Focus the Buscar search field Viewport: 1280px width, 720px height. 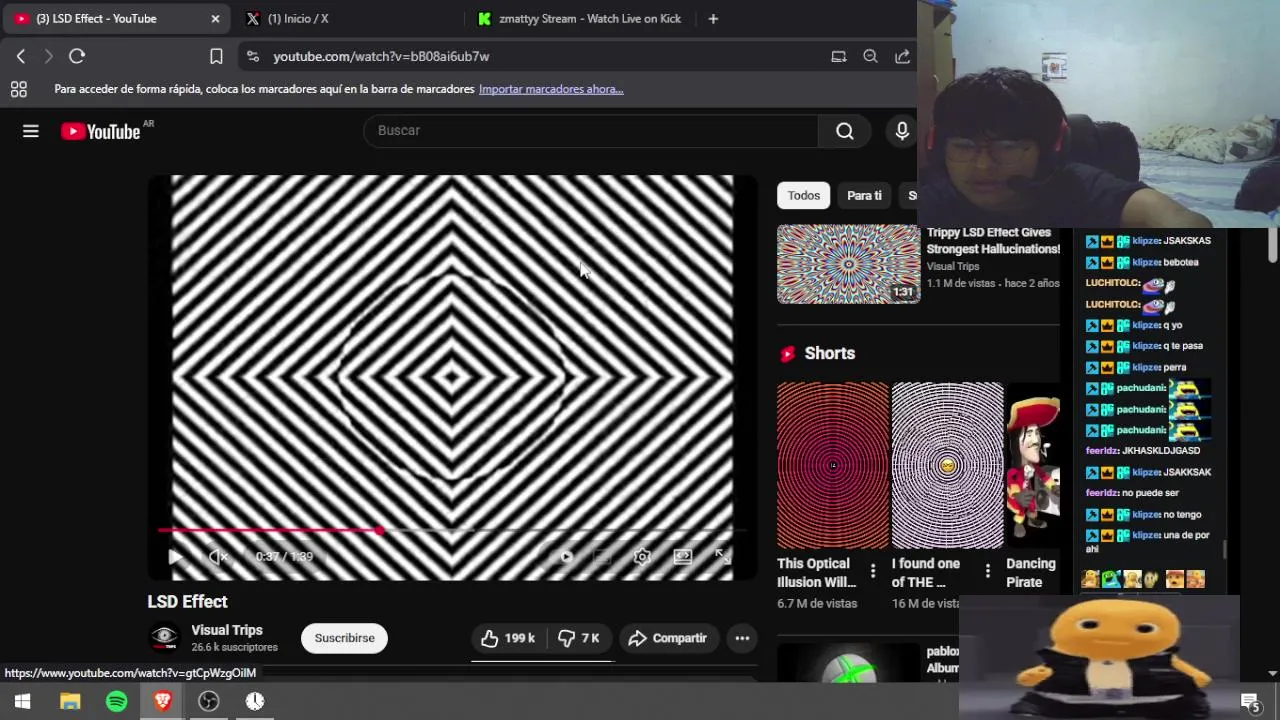[x=591, y=131]
